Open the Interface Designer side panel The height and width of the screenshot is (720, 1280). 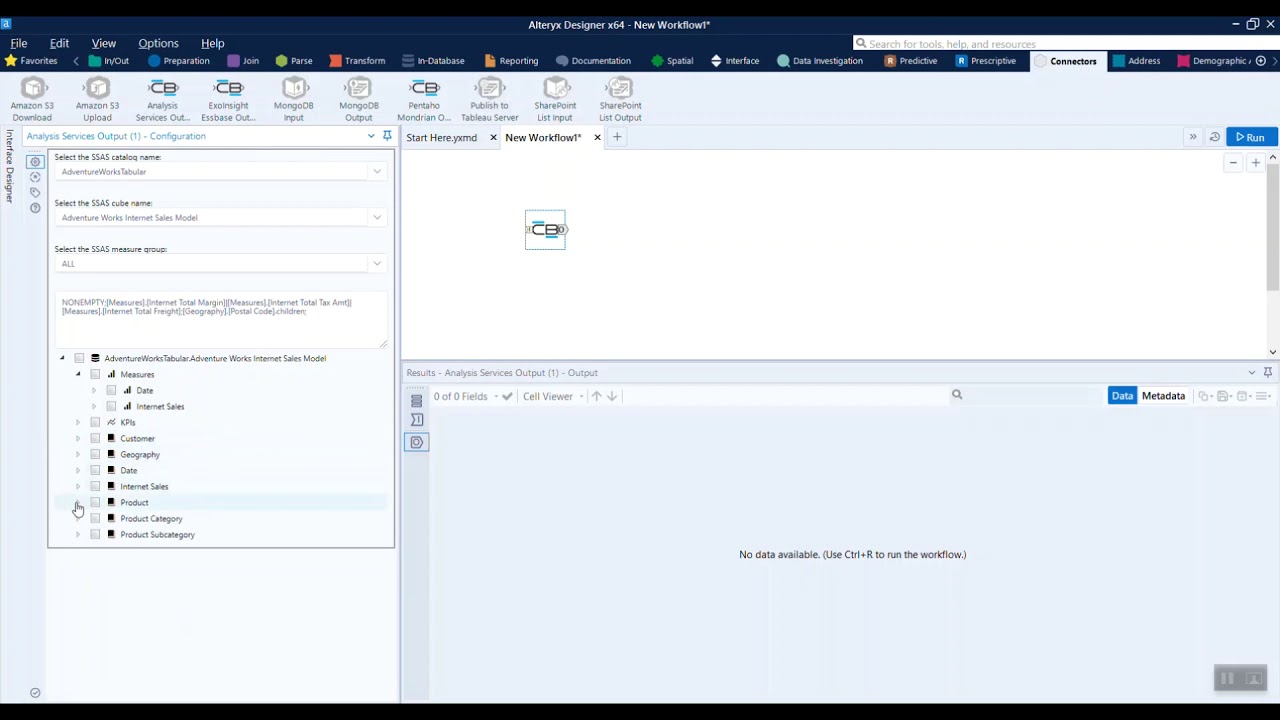coord(9,165)
